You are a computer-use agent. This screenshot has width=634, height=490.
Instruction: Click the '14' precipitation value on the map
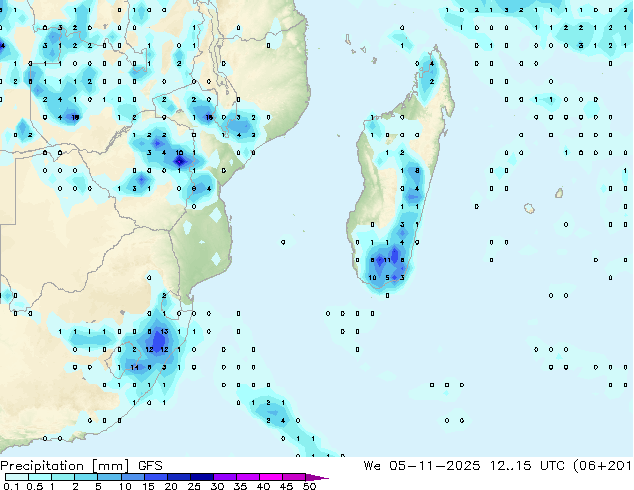(135, 367)
